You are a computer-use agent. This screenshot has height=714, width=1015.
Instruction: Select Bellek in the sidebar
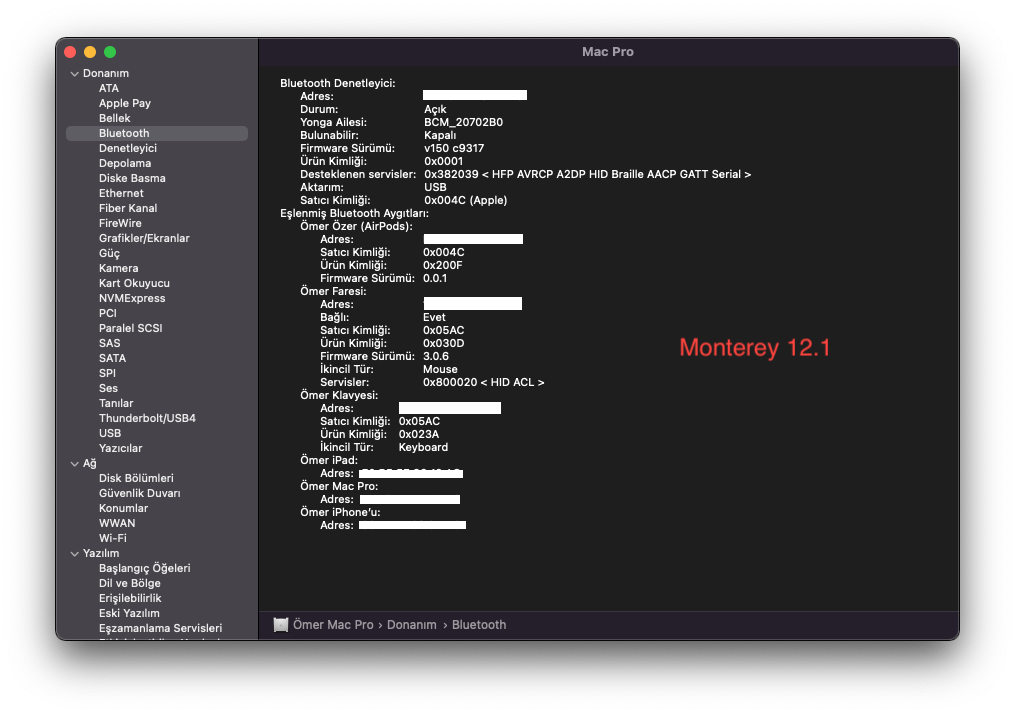(x=115, y=118)
